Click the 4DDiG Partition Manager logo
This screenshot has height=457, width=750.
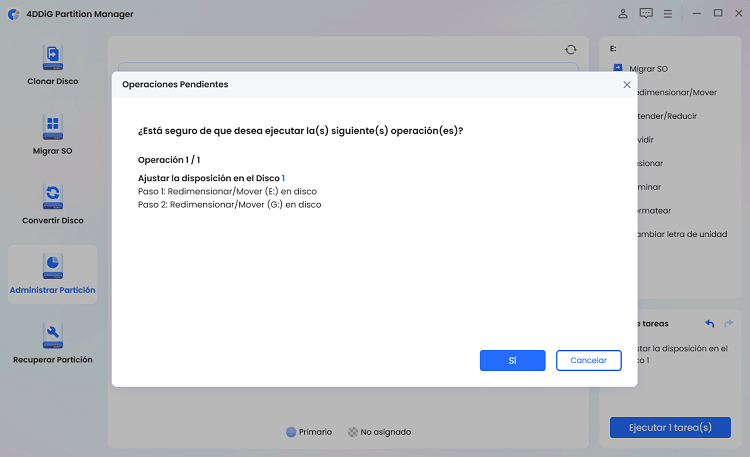(15, 14)
